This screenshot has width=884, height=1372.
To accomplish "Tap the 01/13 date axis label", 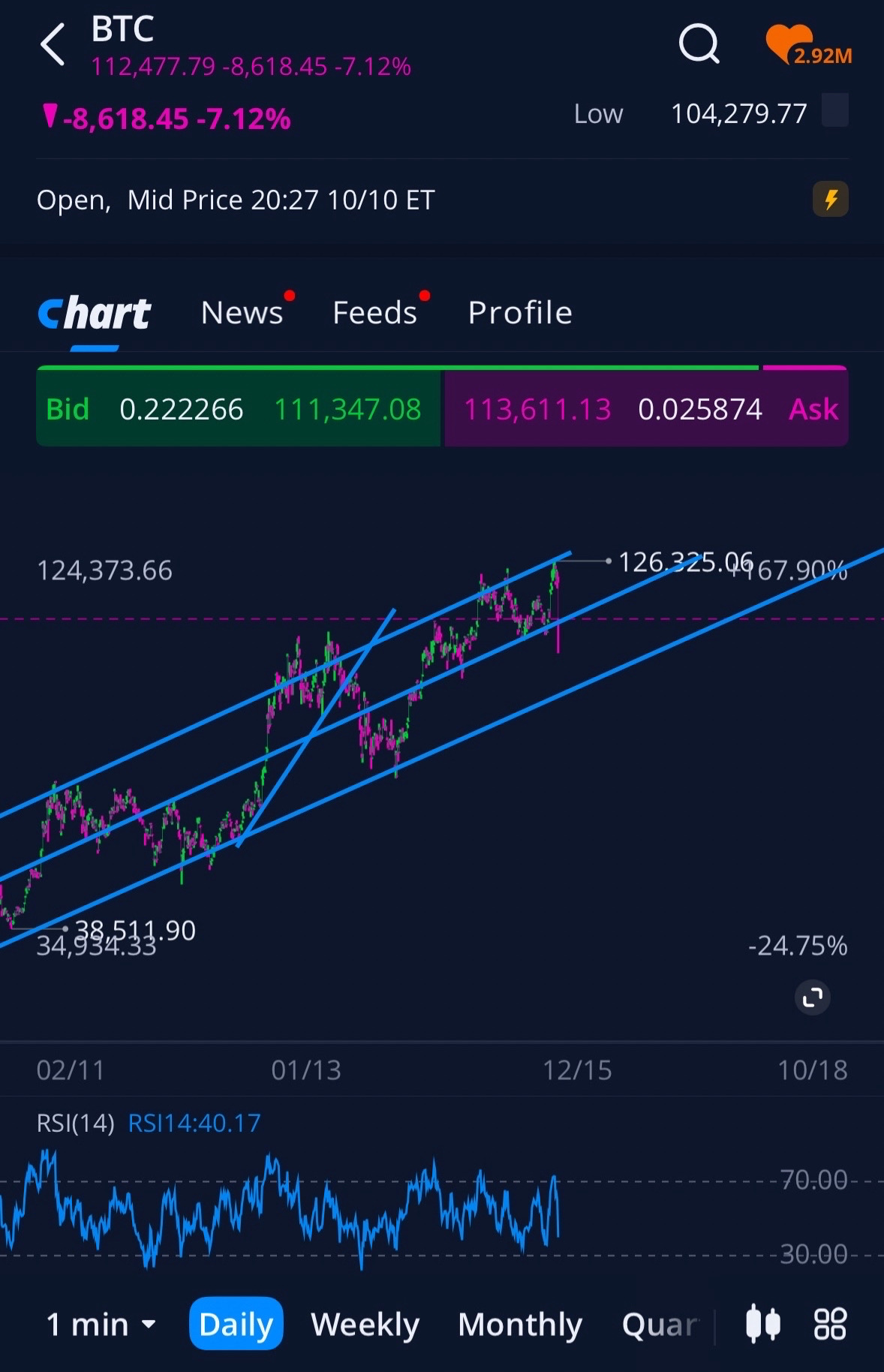I will click(305, 1070).
